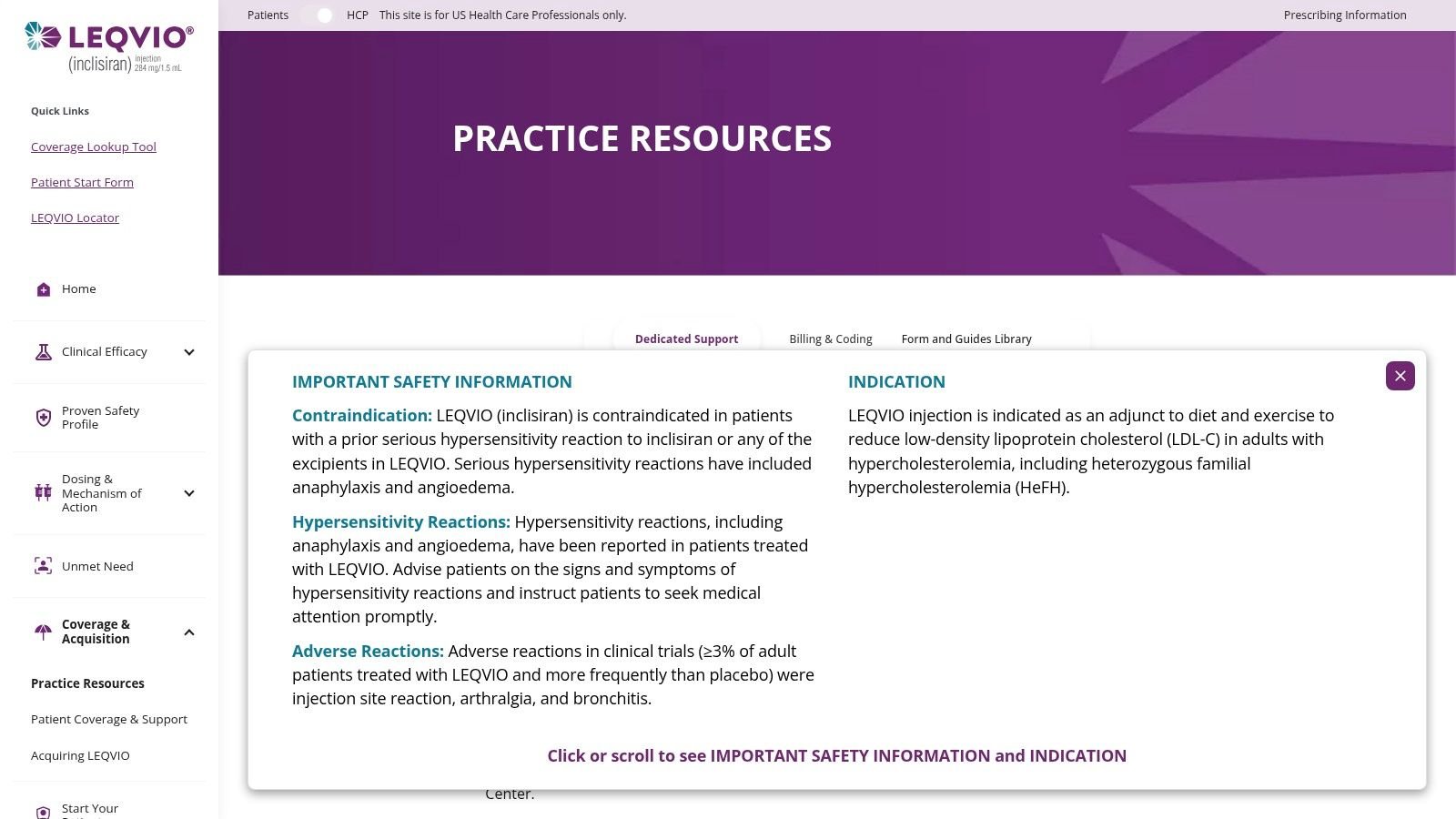Screen dimensions: 1456x819
Task: Open the Coverage Lookup Tool link
Action: coord(94,147)
